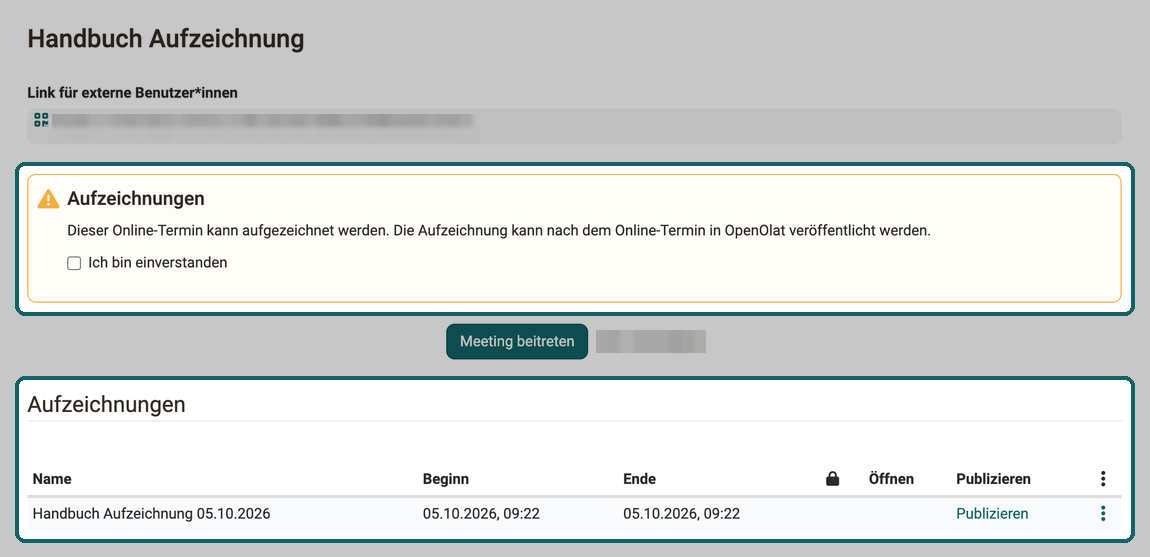The height and width of the screenshot is (557, 1150).
Task: Click the Publizieren link in the recording row
Action: [992, 514]
